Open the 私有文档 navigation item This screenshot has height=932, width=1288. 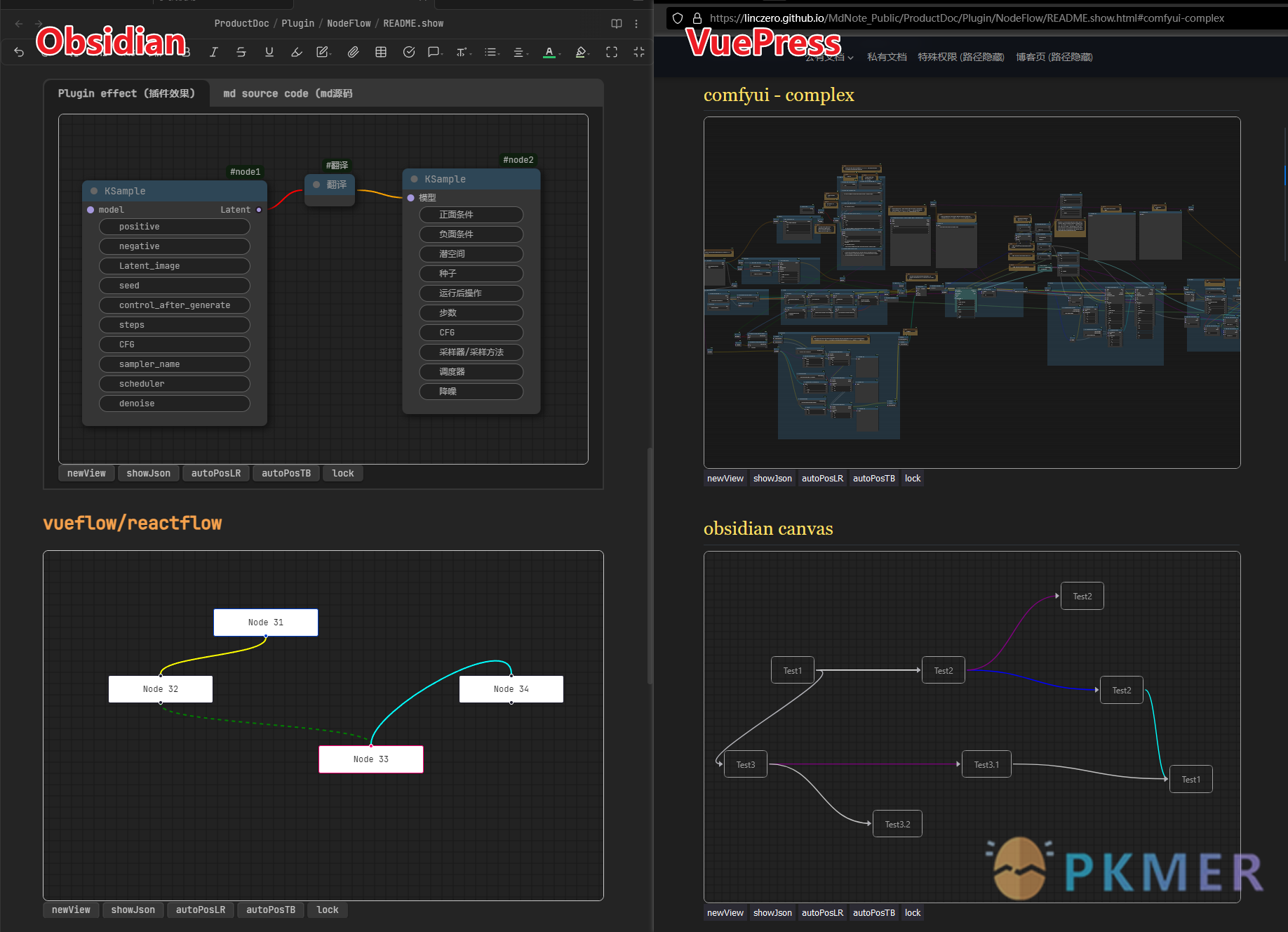tap(887, 57)
